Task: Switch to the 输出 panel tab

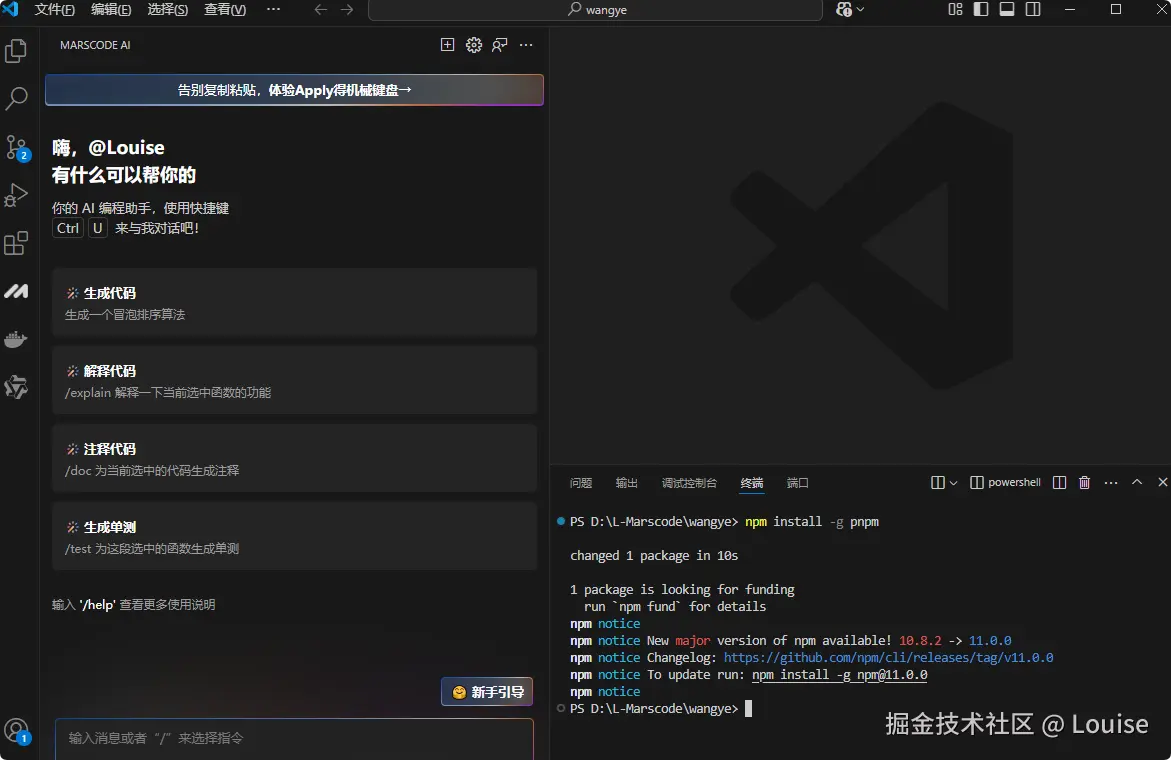Action: [x=627, y=483]
